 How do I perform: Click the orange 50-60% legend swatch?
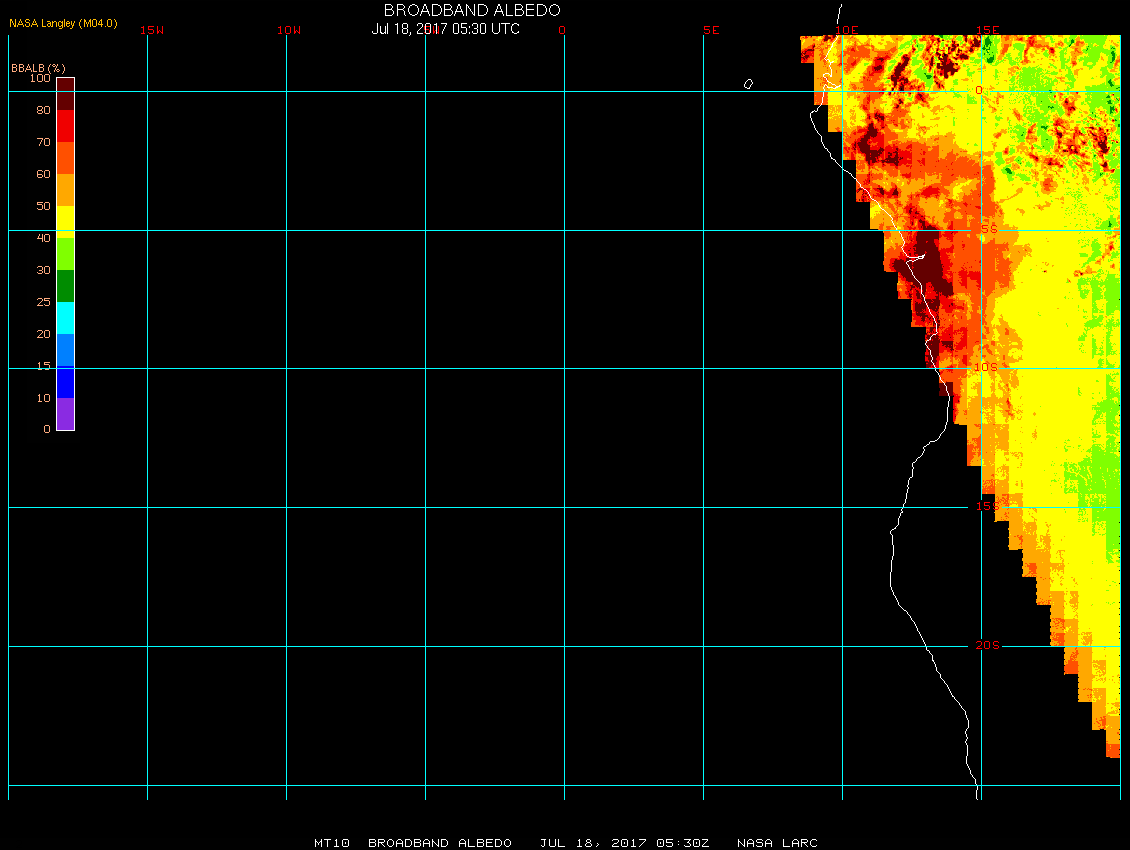tap(65, 190)
